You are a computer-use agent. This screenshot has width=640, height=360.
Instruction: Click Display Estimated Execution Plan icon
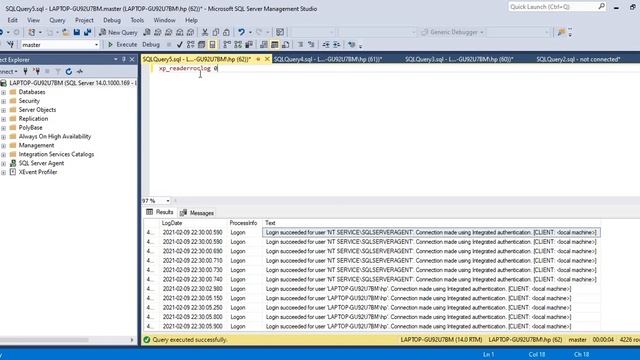point(191,44)
